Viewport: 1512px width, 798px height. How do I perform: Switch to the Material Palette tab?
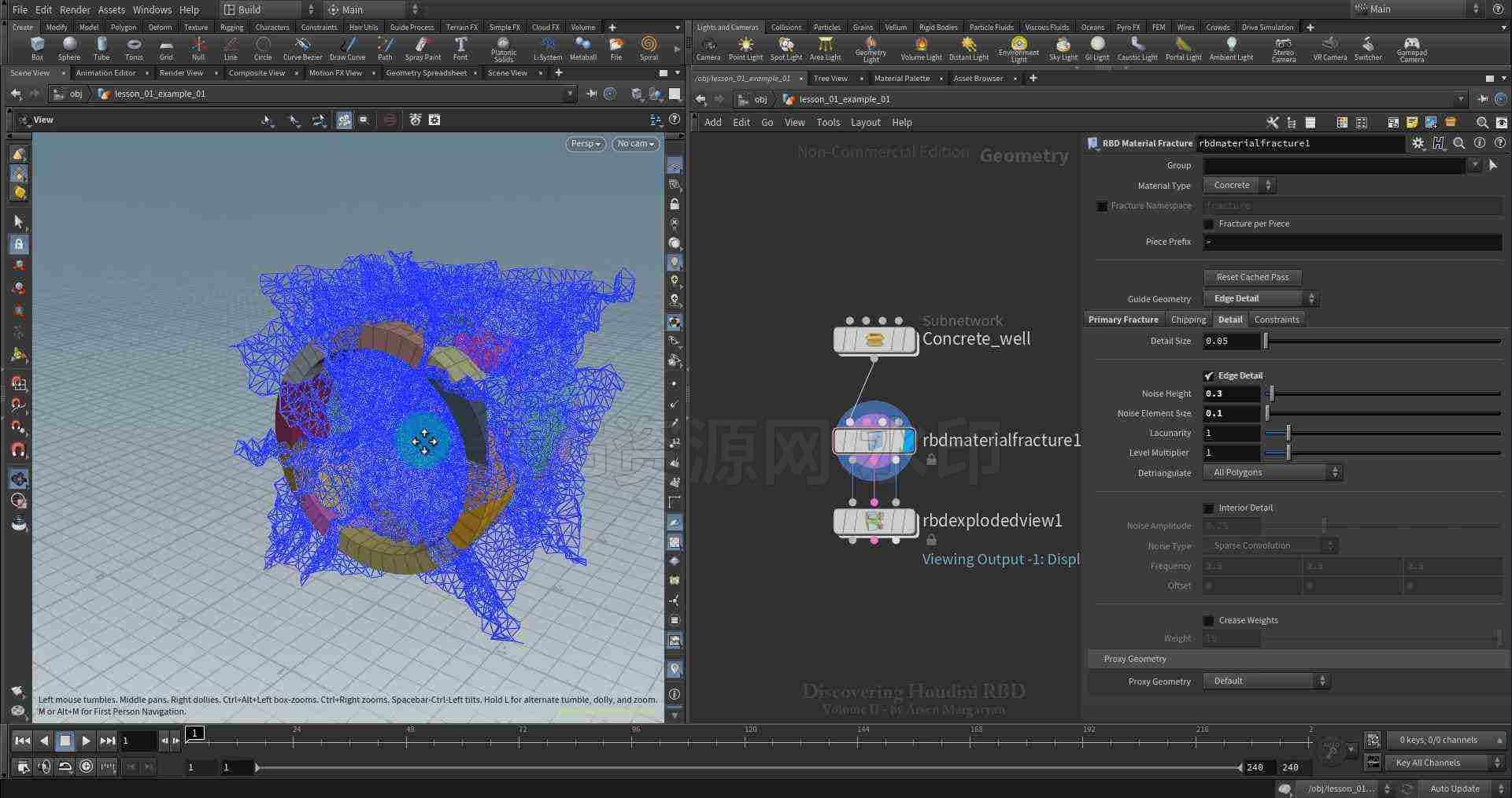click(x=902, y=79)
